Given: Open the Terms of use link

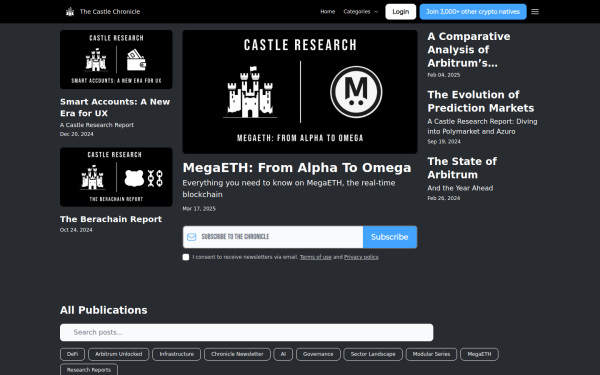Looking at the screenshot, I should pos(316,257).
